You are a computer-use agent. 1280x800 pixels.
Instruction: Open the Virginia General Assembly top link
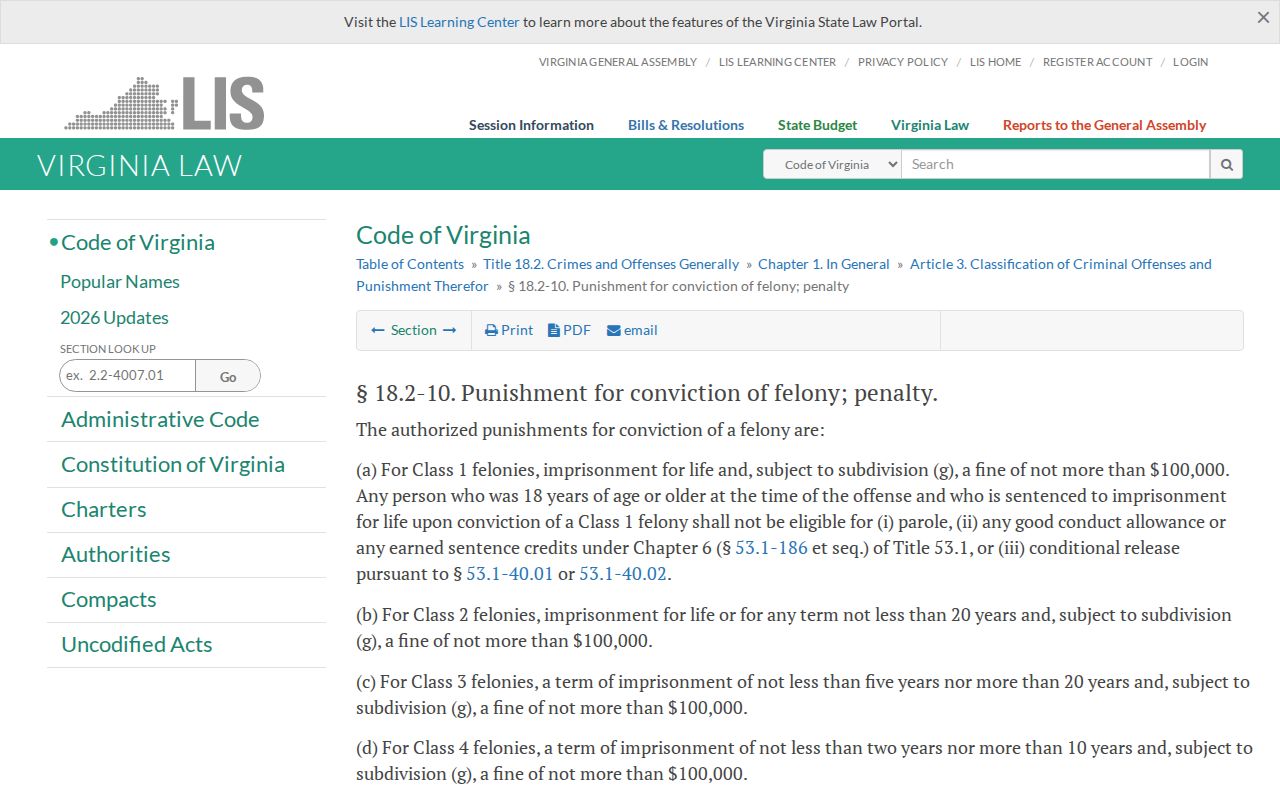point(618,62)
